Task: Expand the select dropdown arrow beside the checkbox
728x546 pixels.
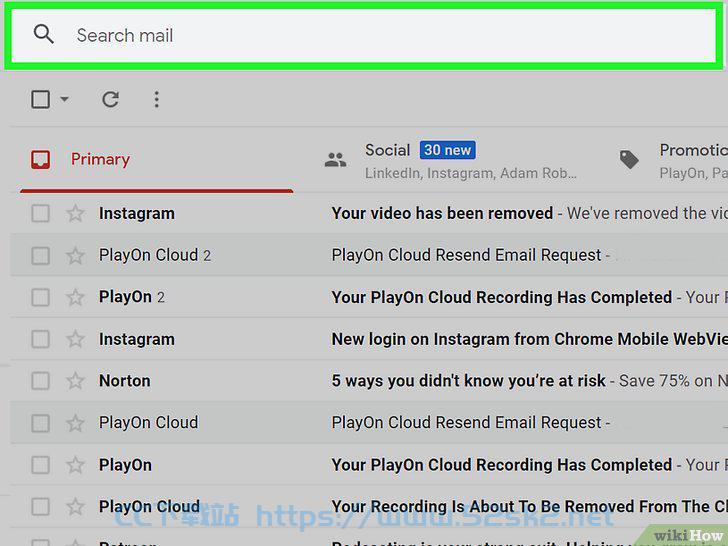Action: 65,99
